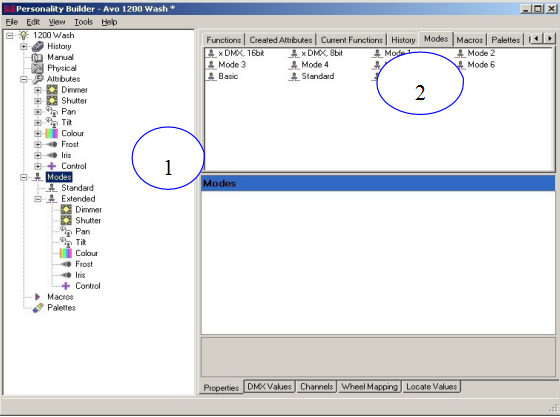
Task: Click the Standard mode icon in the tree
Action: (52, 188)
